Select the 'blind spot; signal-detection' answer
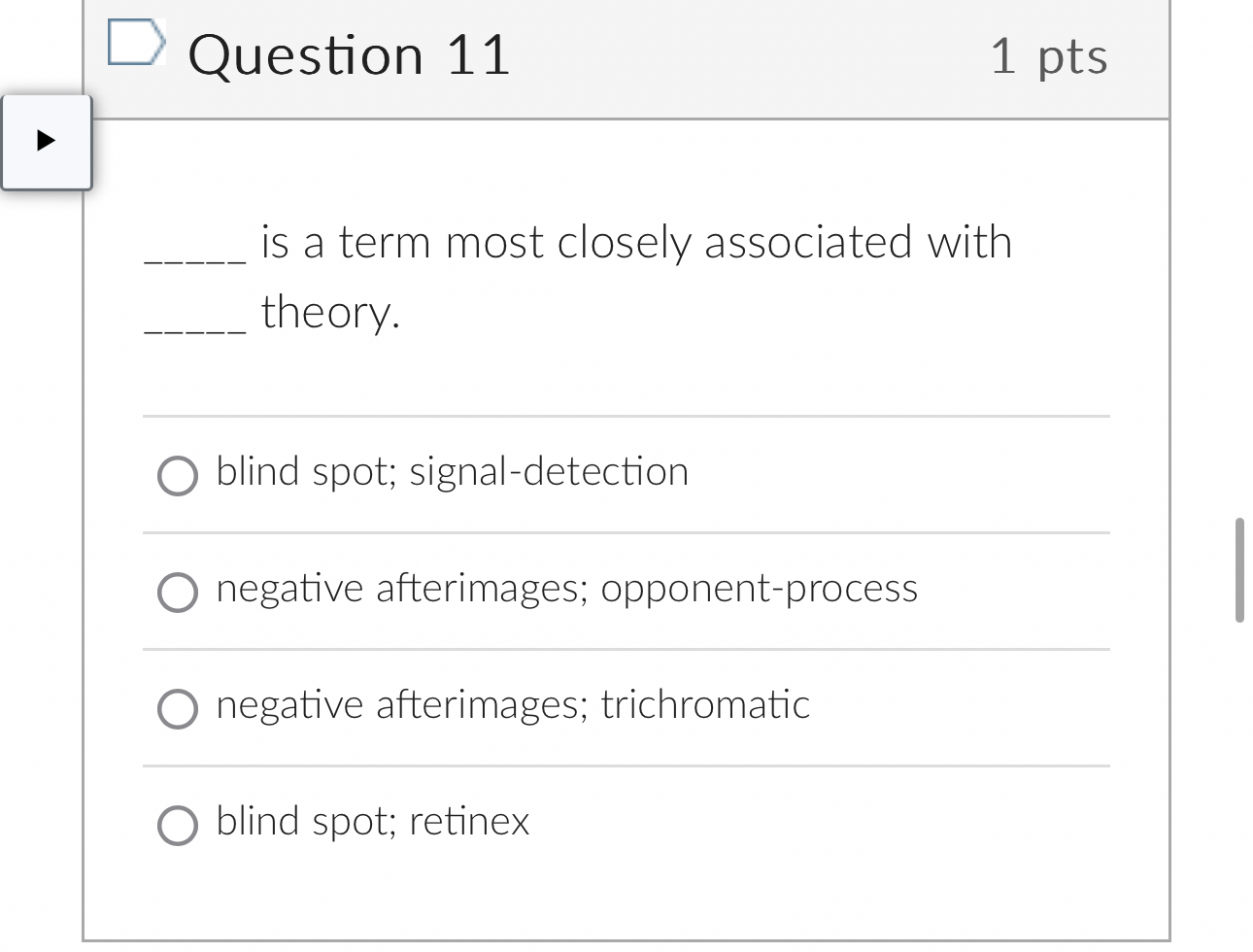 (x=177, y=477)
